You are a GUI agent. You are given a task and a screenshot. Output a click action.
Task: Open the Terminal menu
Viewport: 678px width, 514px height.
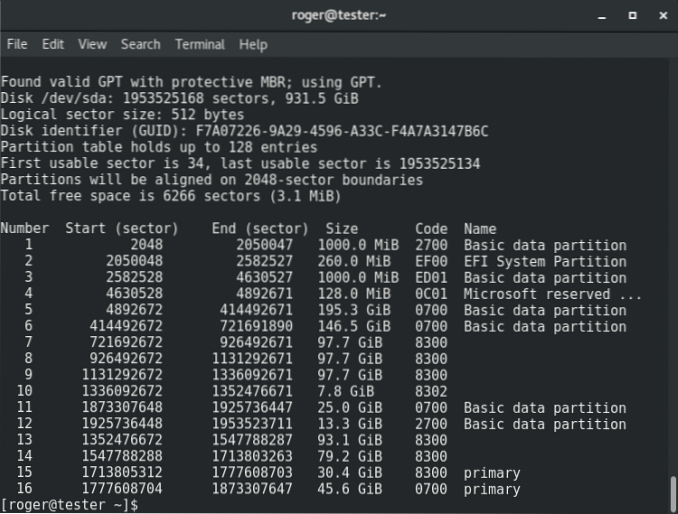point(200,44)
